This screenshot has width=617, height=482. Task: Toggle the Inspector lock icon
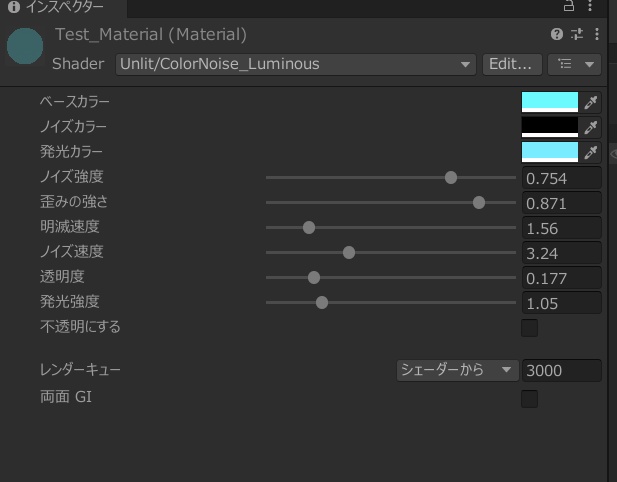click(569, 6)
